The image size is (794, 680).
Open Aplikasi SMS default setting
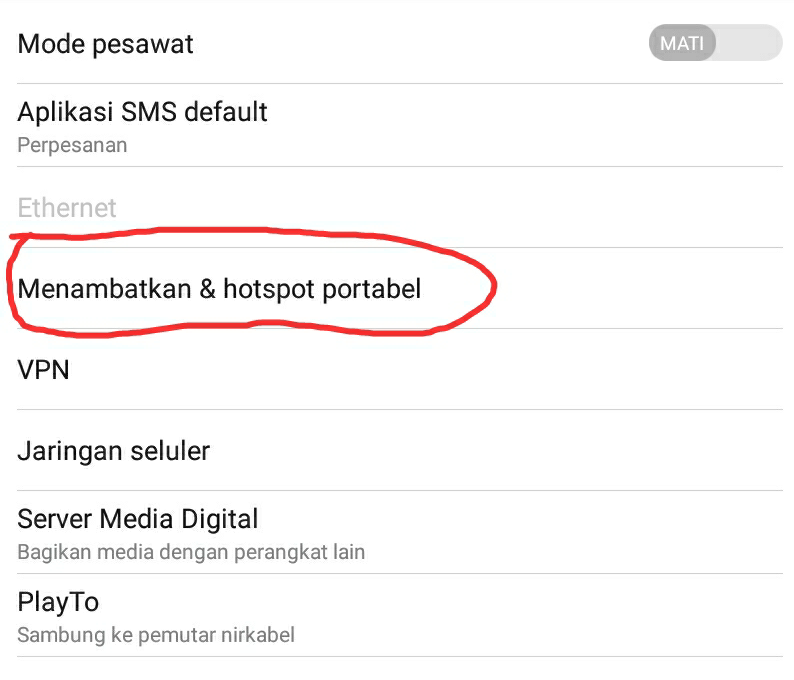[400, 126]
